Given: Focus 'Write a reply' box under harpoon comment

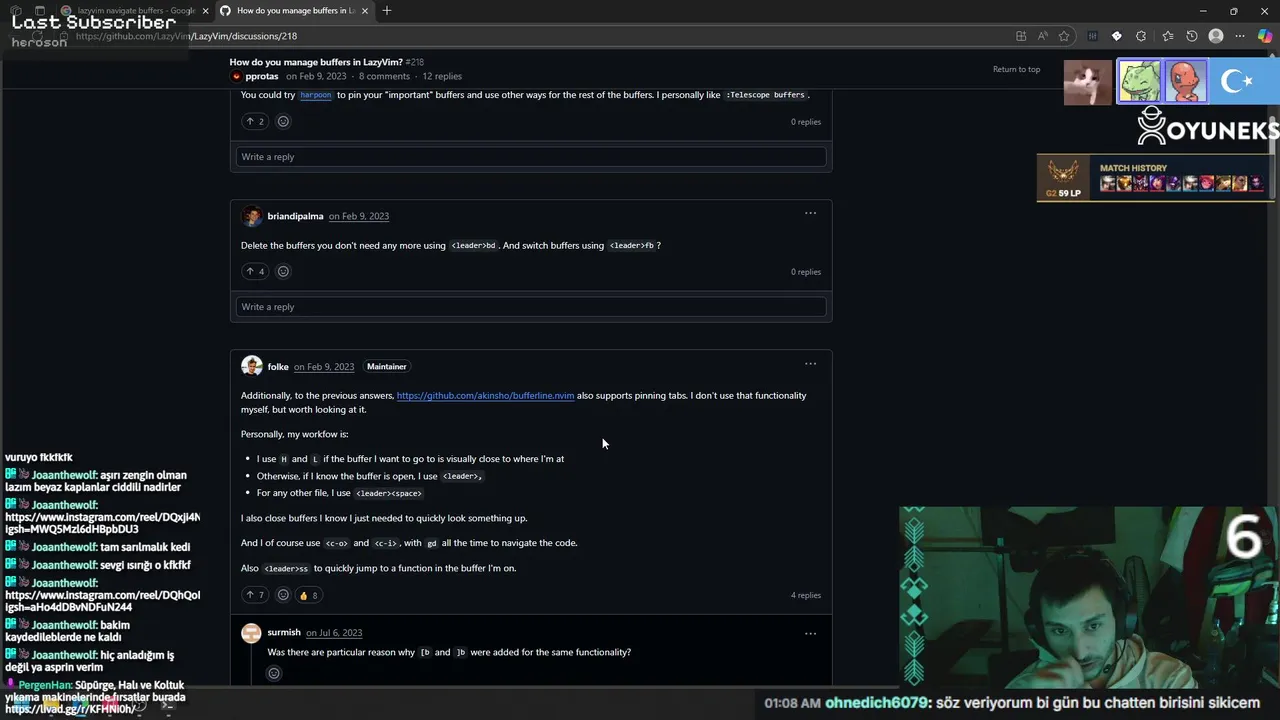Looking at the screenshot, I should [x=531, y=157].
